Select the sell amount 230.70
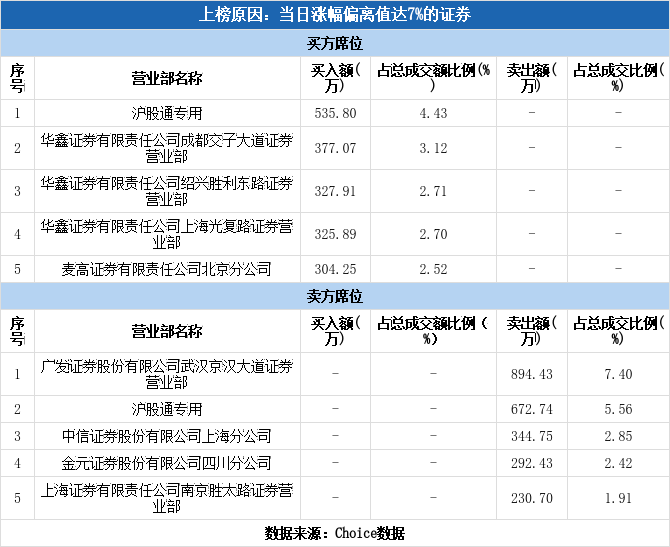This screenshot has height=547, width=670. (532, 498)
